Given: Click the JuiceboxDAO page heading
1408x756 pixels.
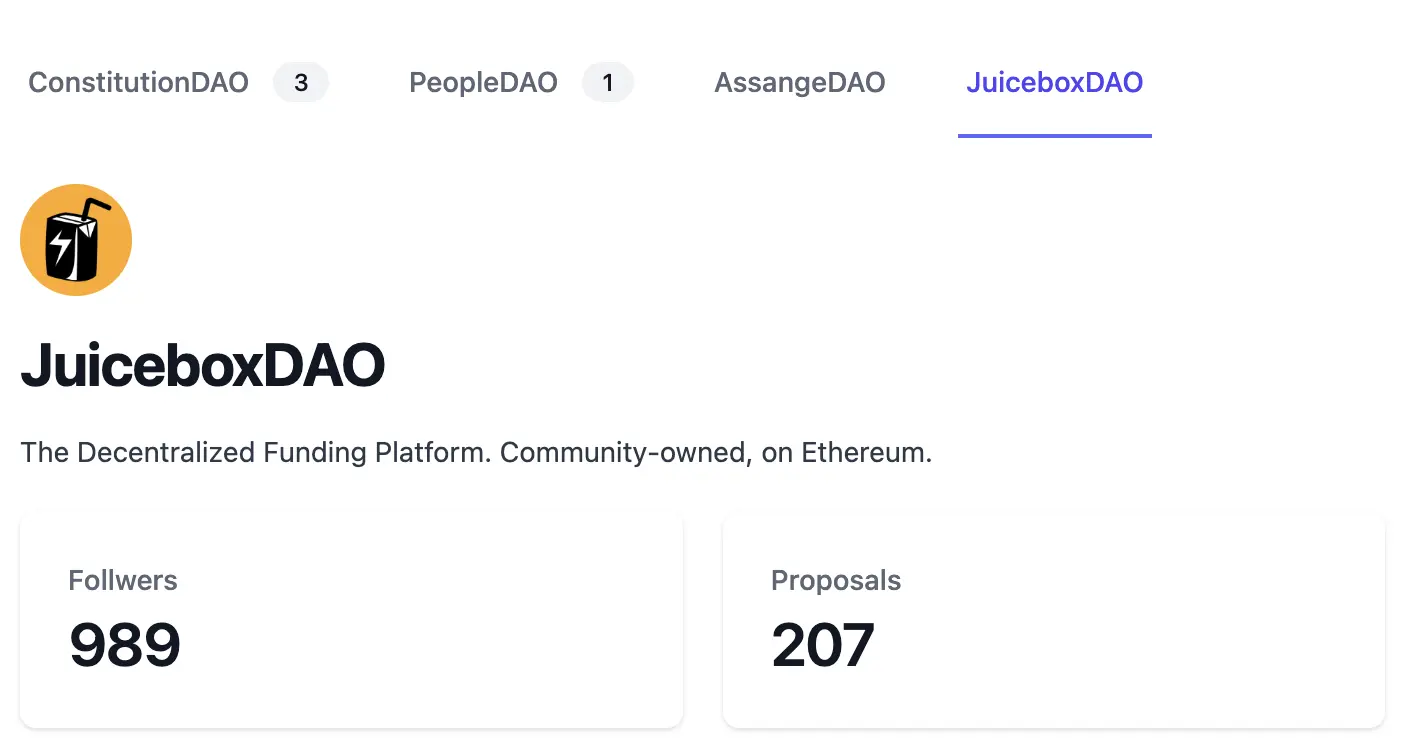Looking at the screenshot, I should (203, 366).
